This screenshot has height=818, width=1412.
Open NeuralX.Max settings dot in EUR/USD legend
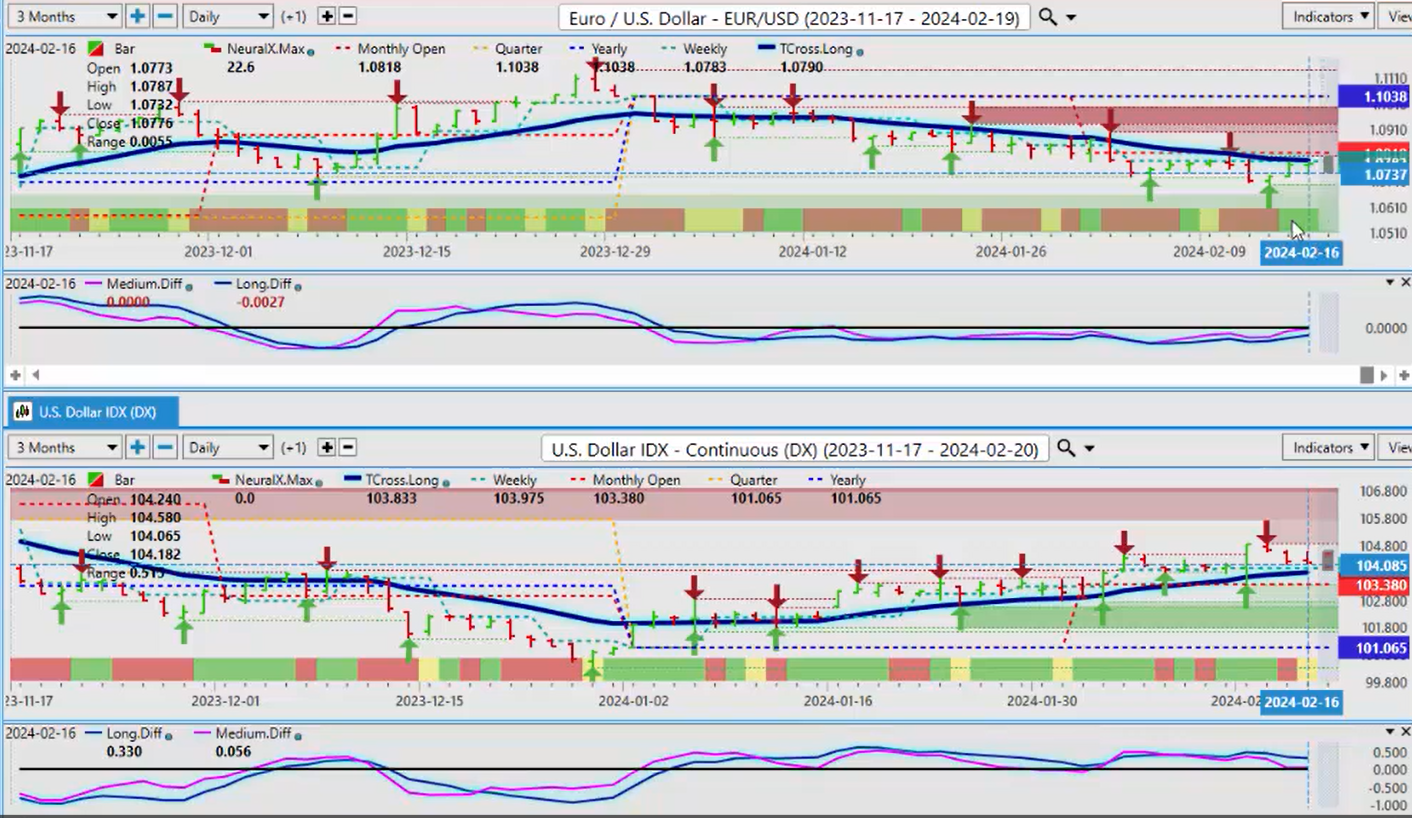click(313, 50)
